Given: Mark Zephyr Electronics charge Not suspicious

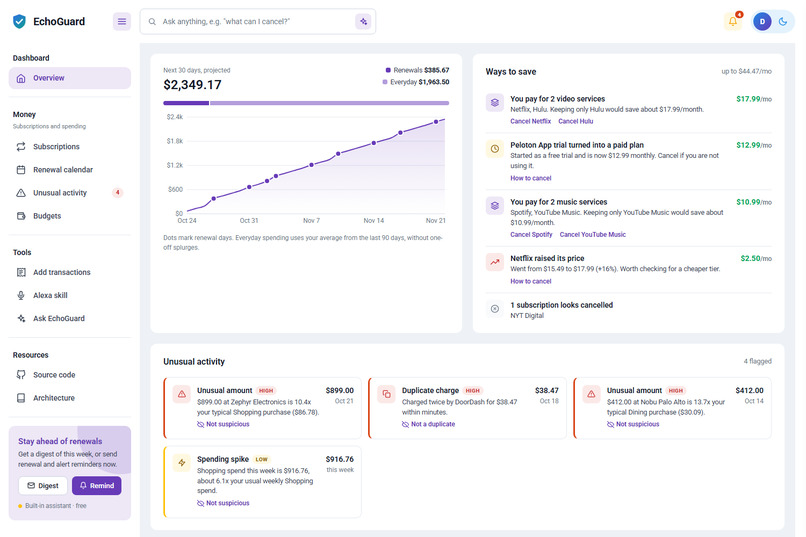Looking at the screenshot, I should click(x=223, y=424).
